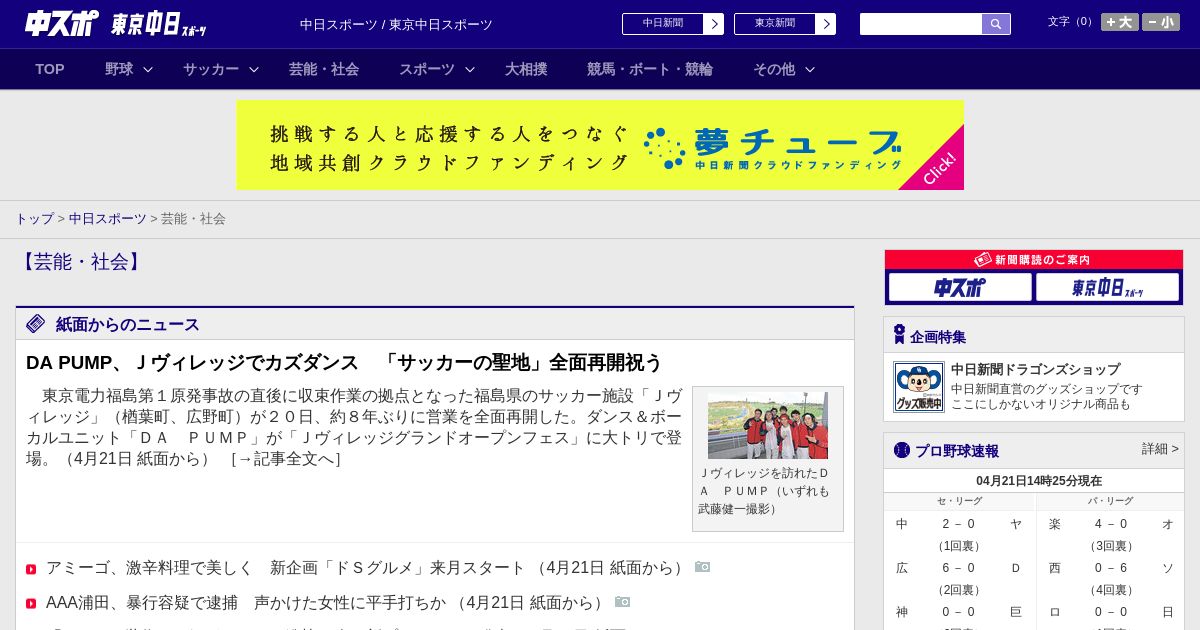Open the 野球 navigation menu

119,69
